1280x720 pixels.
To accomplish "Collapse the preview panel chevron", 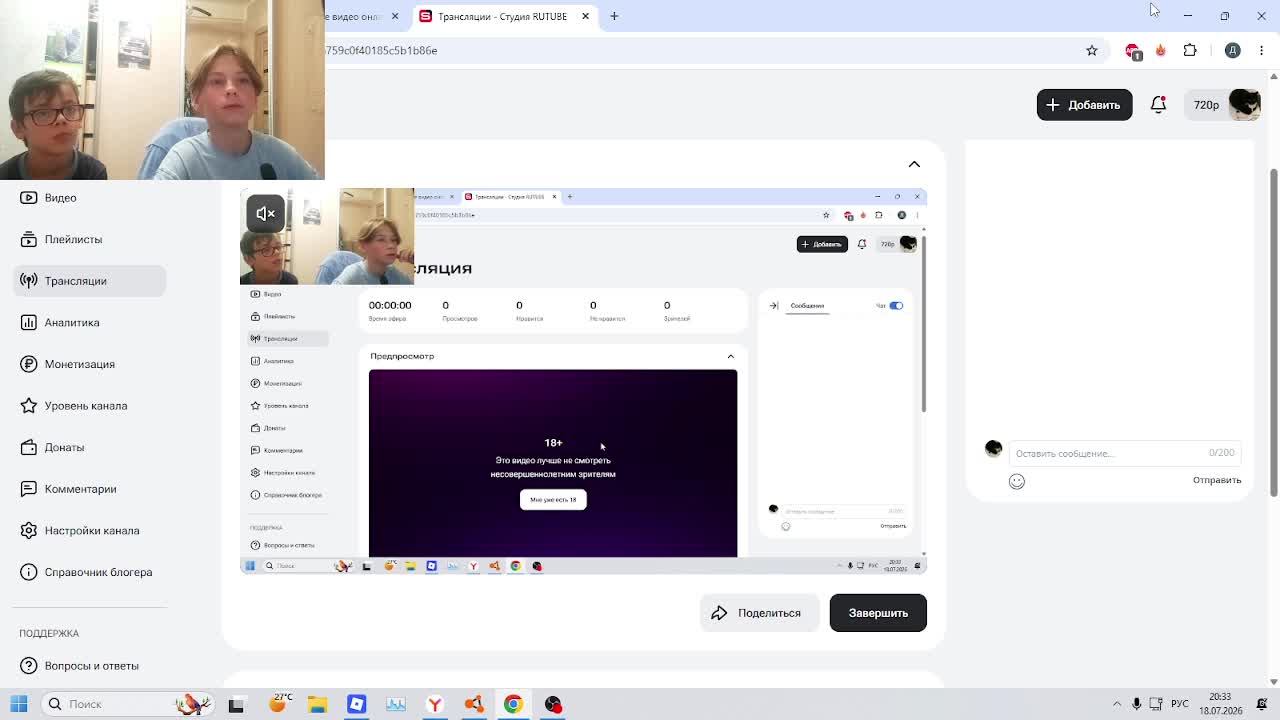I will (x=914, y=164).
